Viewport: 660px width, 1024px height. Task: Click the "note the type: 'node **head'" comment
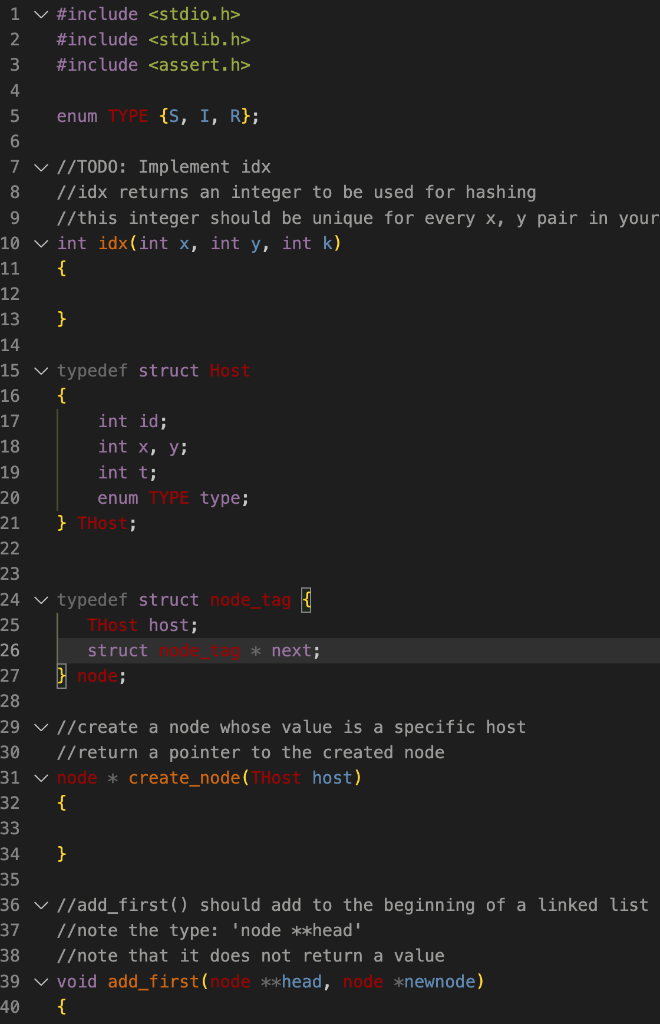(x=209, y=931)
